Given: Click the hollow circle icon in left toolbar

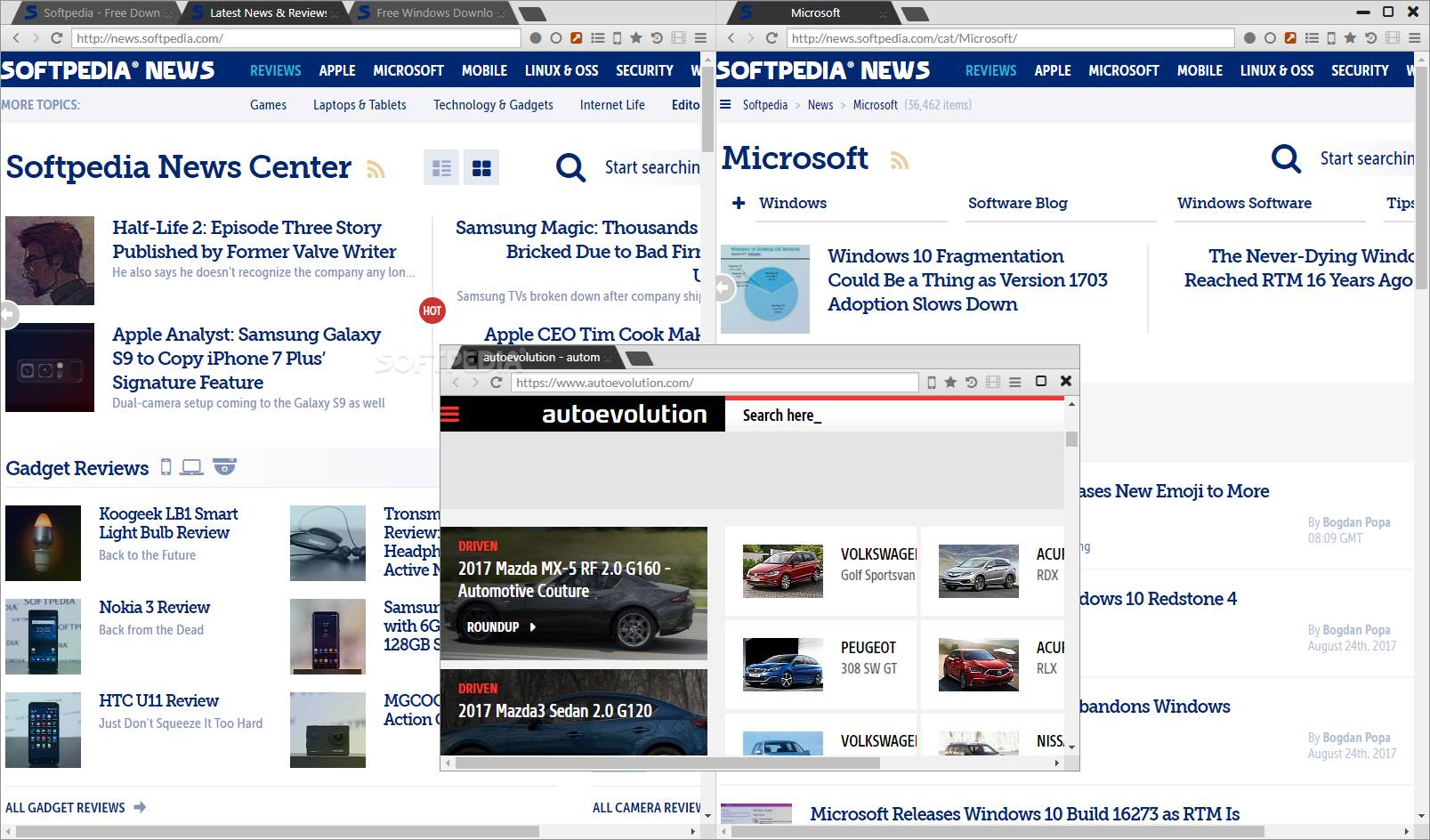Looking at the screenshot, I should coord(556,38).
